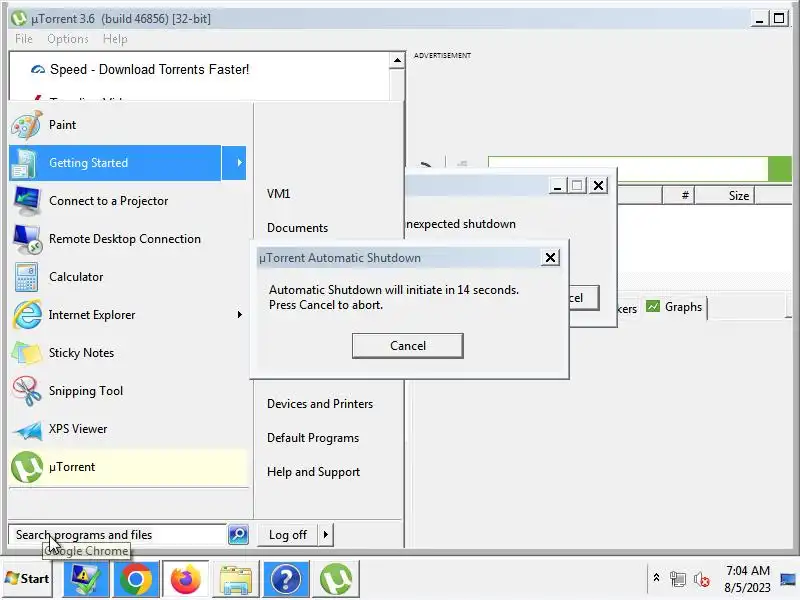Open the Action Center flag taskbar icon
The height and width of the screenshot is (600, 800).
click(86, 579)
